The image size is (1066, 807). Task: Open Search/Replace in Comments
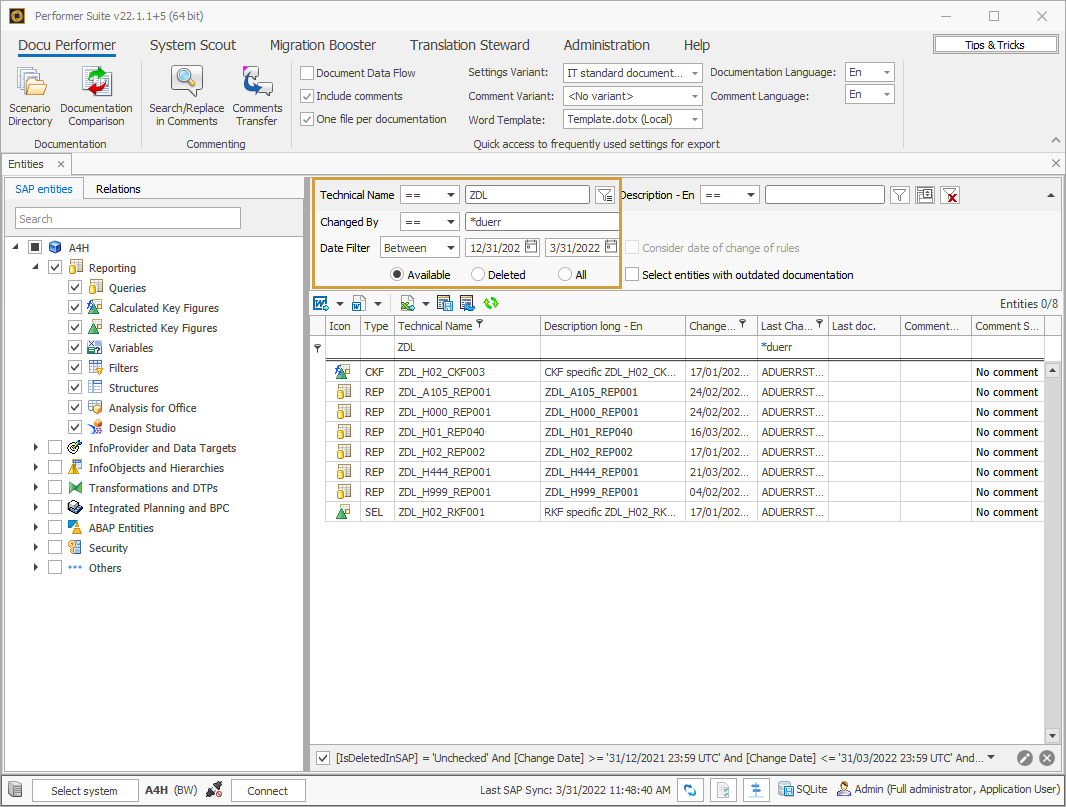coord(186,95)
